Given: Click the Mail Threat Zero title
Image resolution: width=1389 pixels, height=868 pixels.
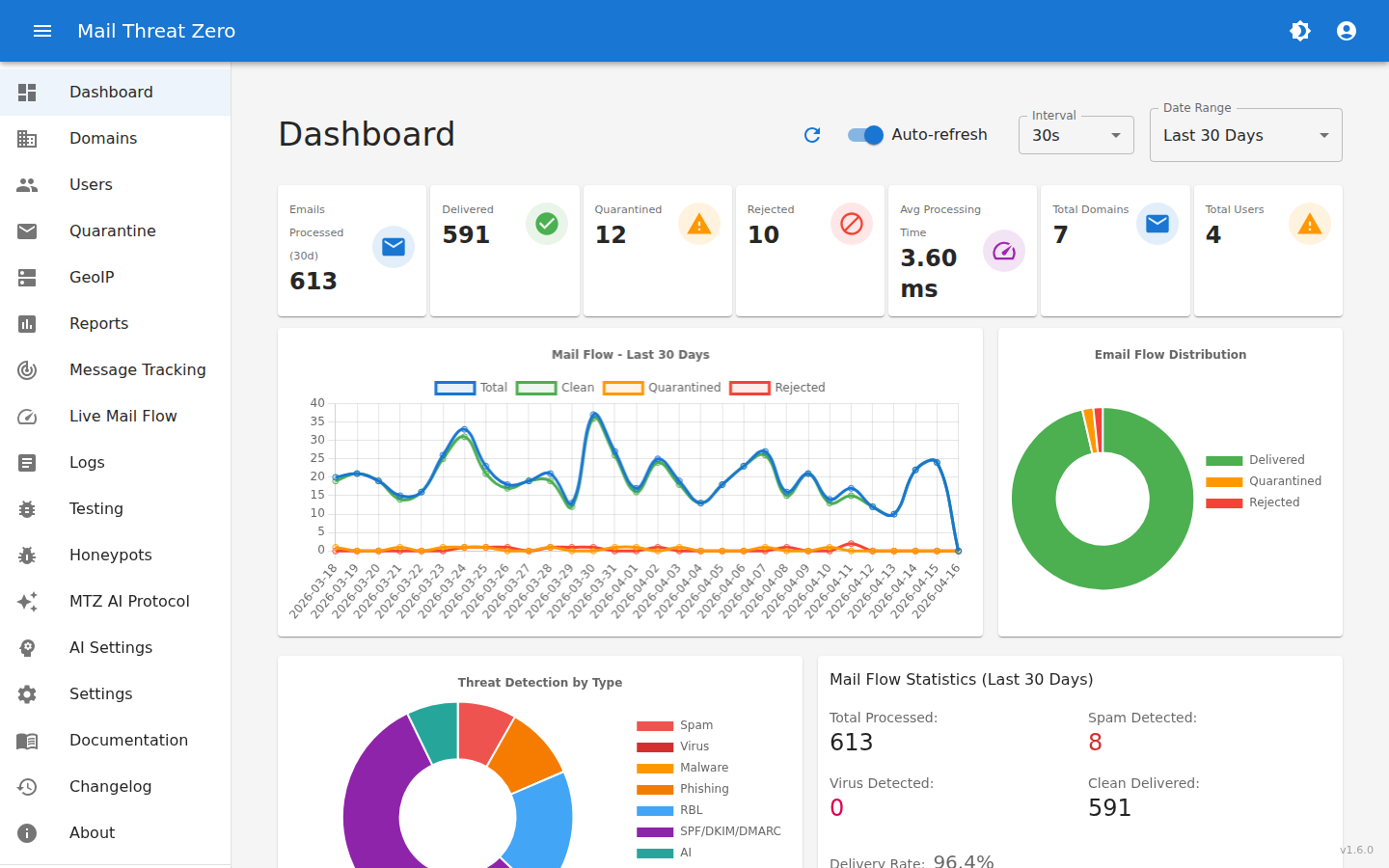Looking at the screenshot, I should 156,30.
